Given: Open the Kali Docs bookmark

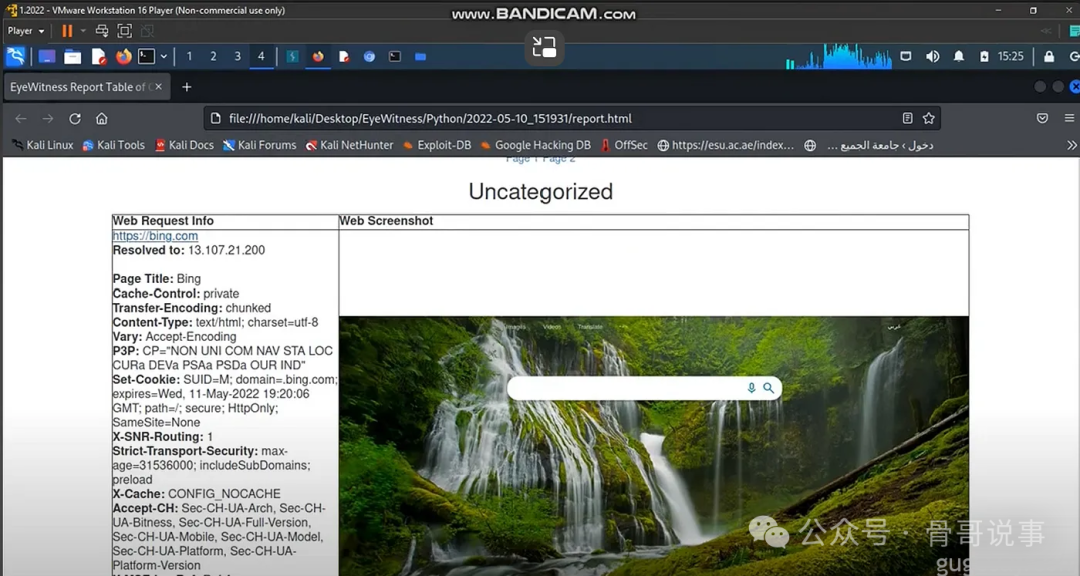Looking at the screenshot, I should point(185,145).
